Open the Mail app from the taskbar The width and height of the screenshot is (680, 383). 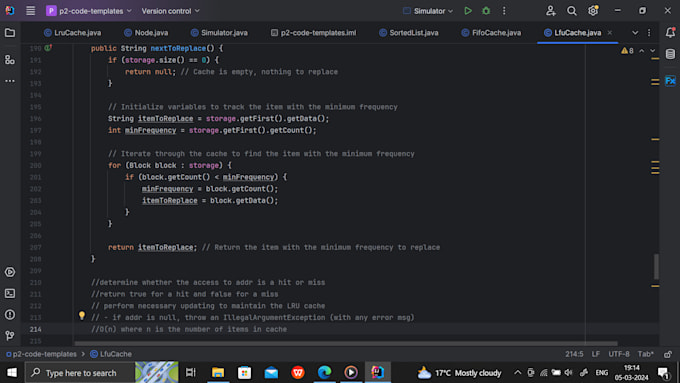tap(271, 373)
